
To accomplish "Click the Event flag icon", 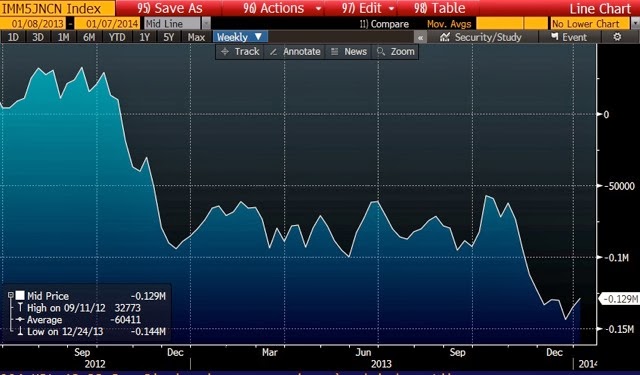I will click(x=554, y=37).
